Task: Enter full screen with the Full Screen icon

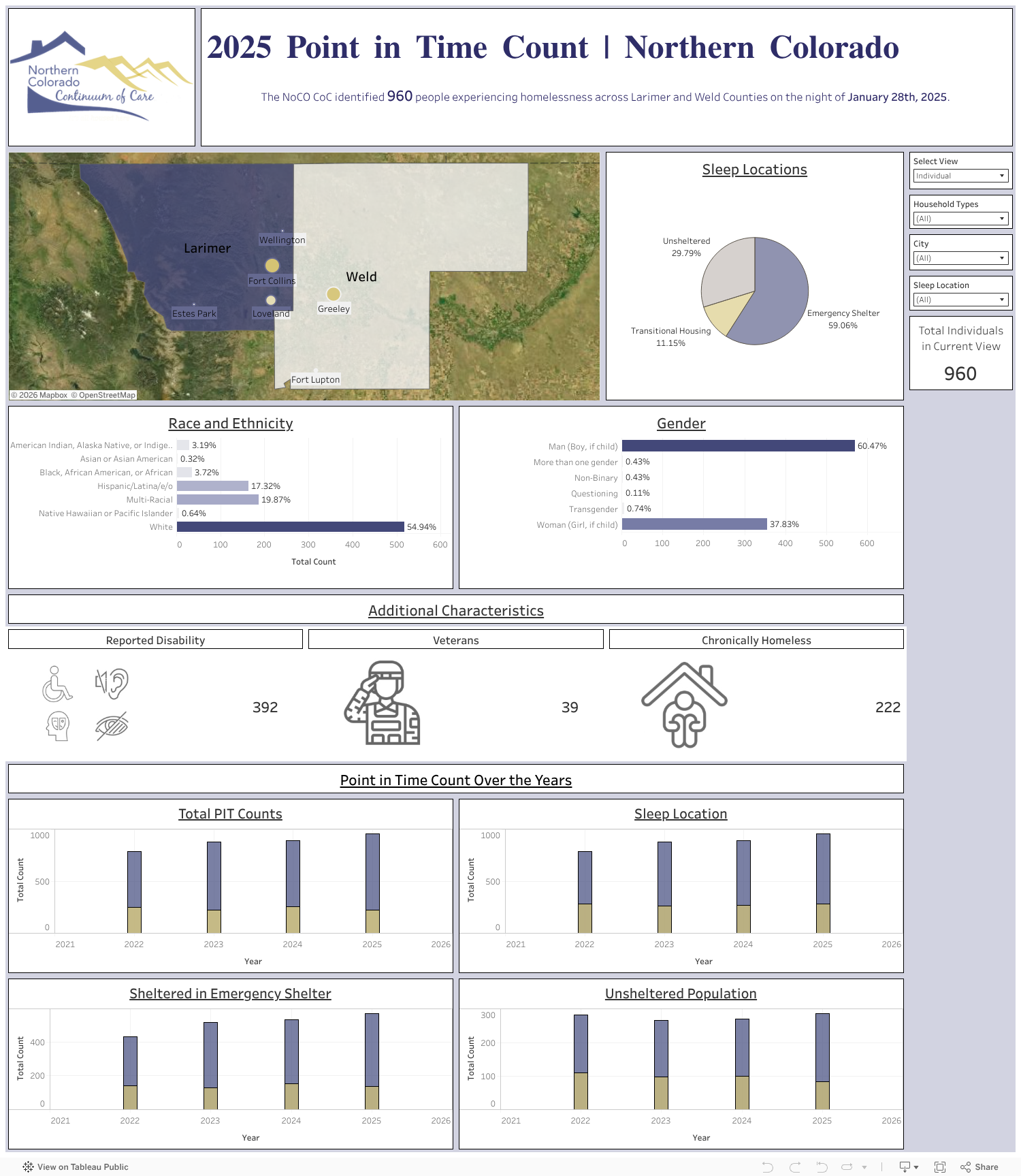Action: coord(940,1167)
